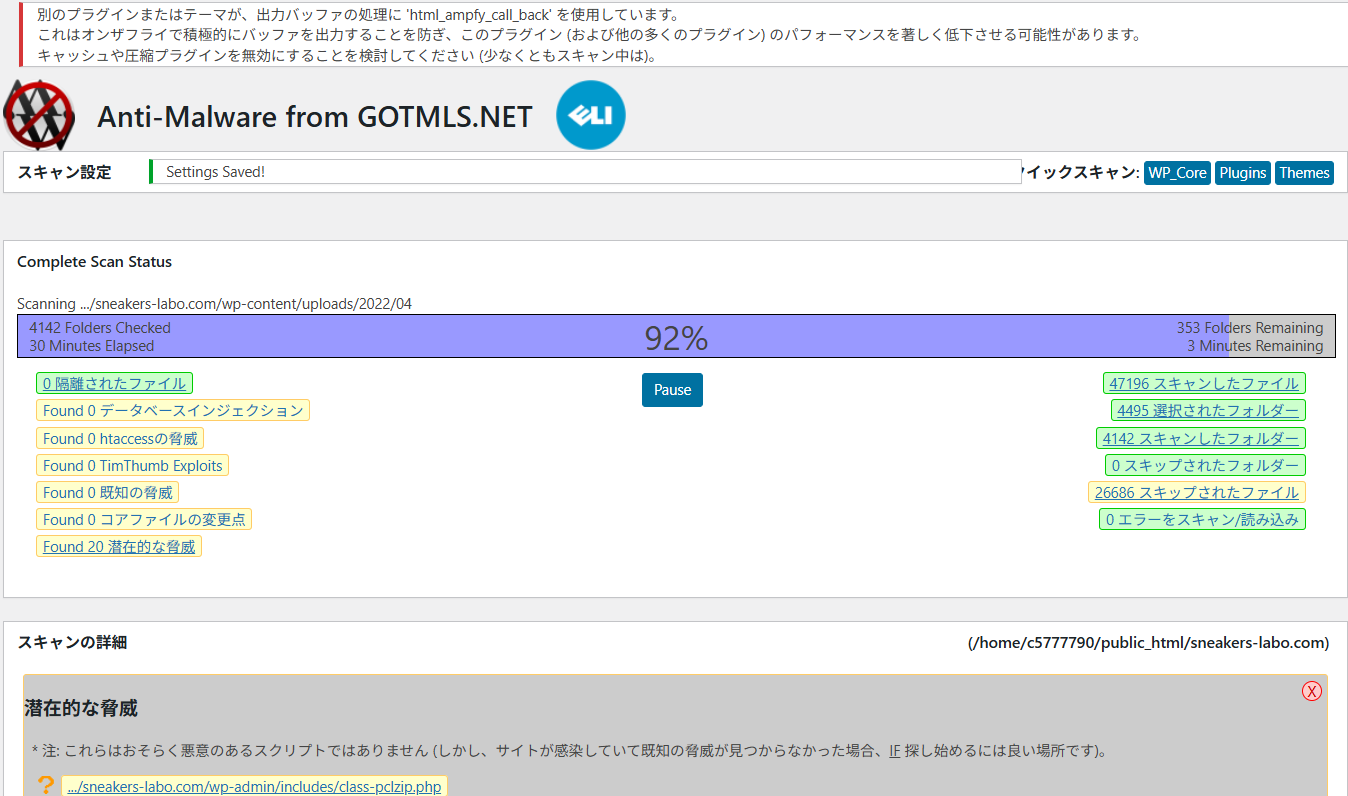This screenshot has width=1348, height=796.
Task: Click the 92% scan progress bar
Action: pos(676,337)
